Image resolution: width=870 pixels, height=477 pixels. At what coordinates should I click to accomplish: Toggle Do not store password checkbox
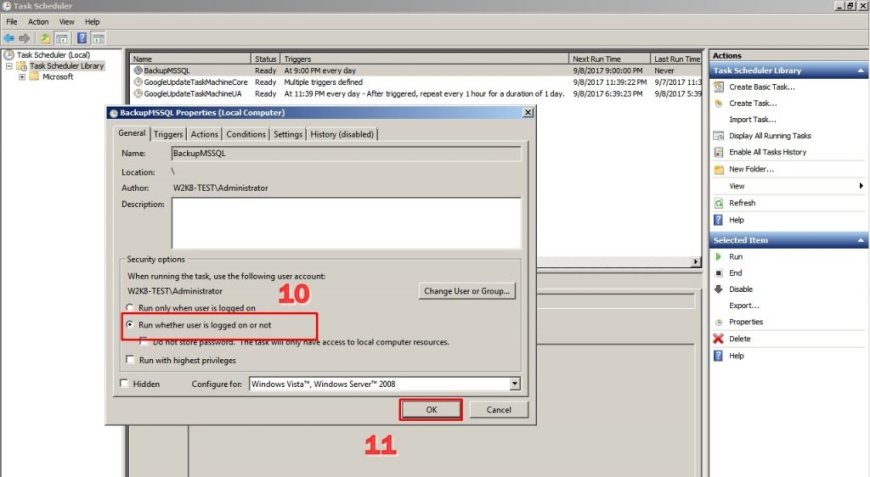click(144, 342)
